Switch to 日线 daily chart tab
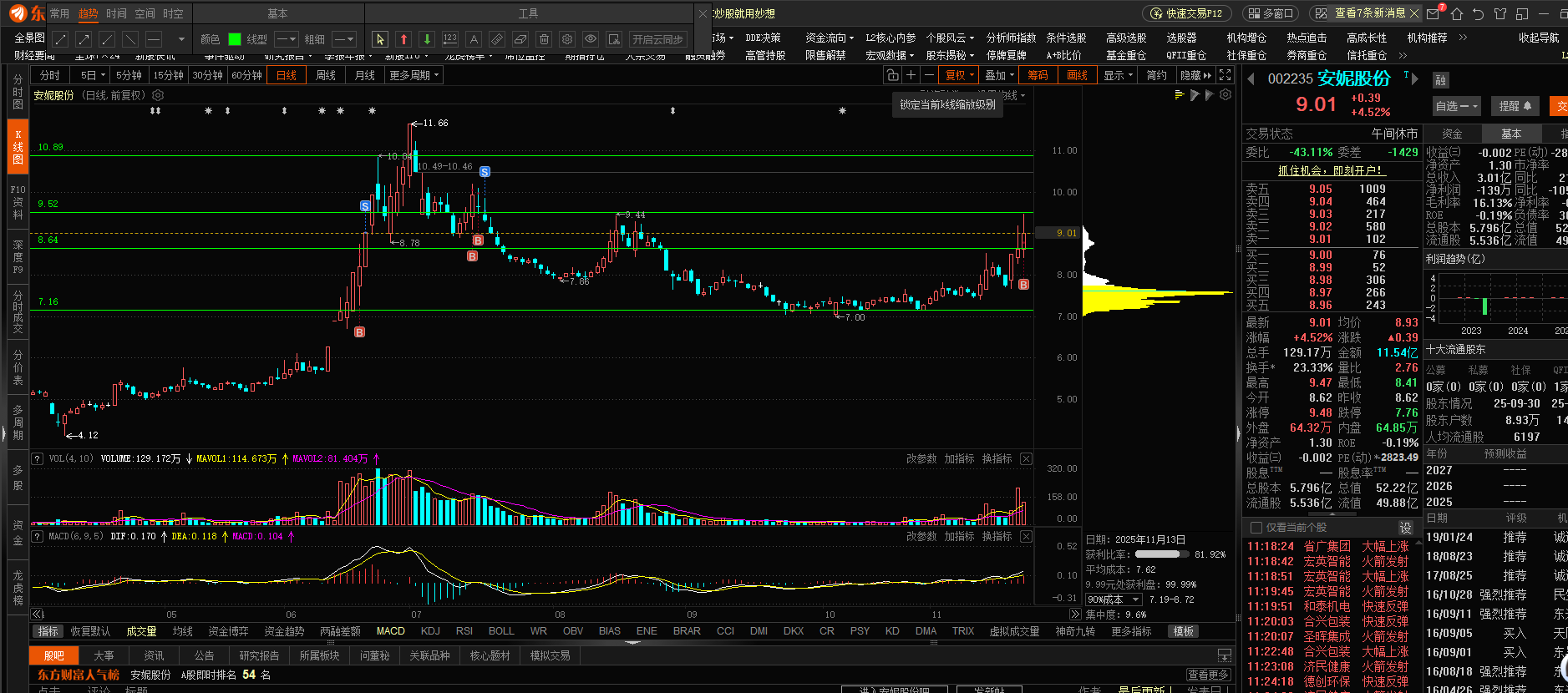 click(x=287, y=75)
